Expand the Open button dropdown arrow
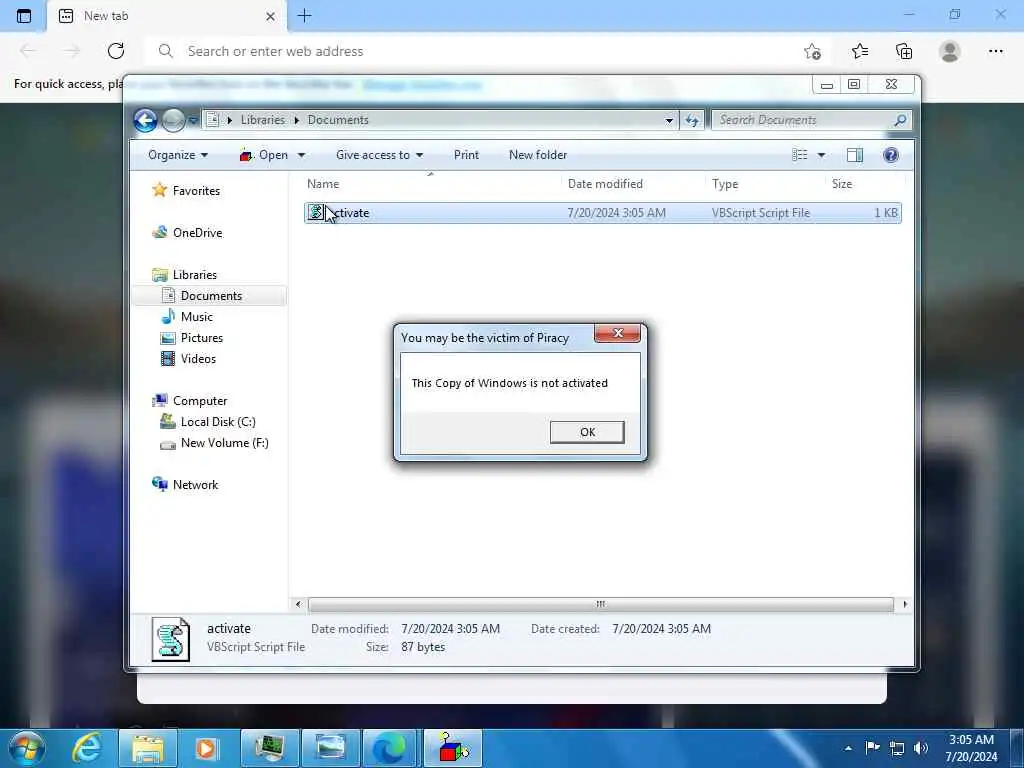 coord(301,155)
